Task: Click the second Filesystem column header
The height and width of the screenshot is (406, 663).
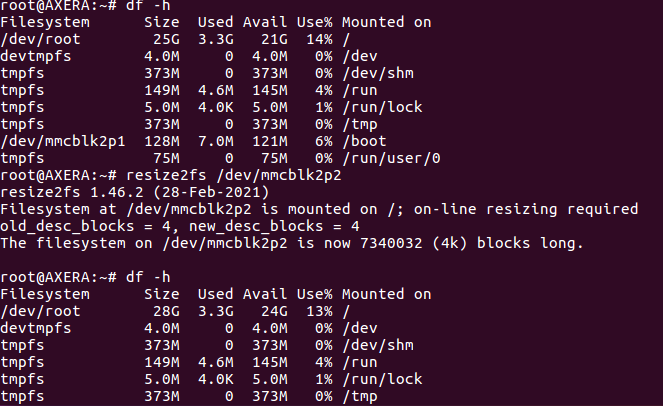Action: click(45, 294)
